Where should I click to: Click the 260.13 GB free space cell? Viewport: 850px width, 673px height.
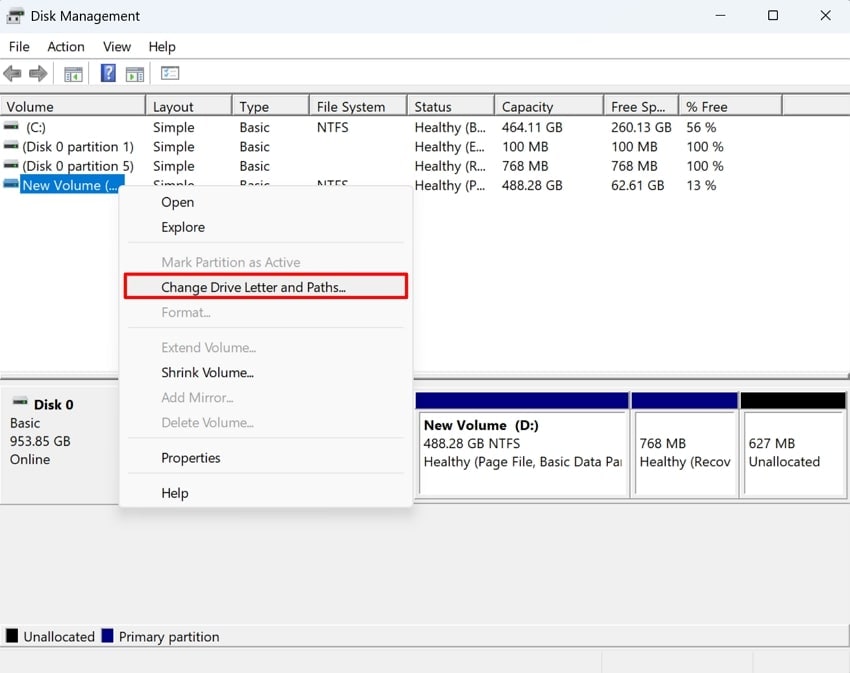641,127
